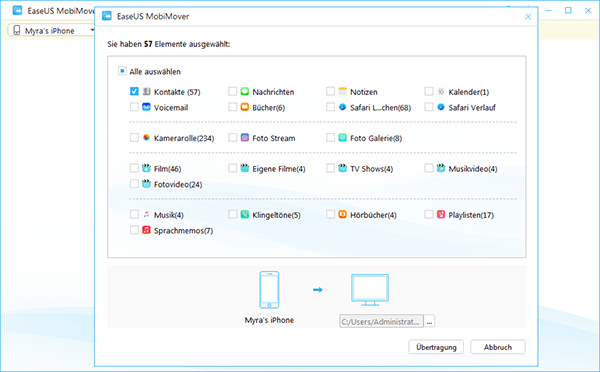Viewport: 600px width, 372px height.
Task: Open the folder browse button (...)
Action: pos(429,321)
